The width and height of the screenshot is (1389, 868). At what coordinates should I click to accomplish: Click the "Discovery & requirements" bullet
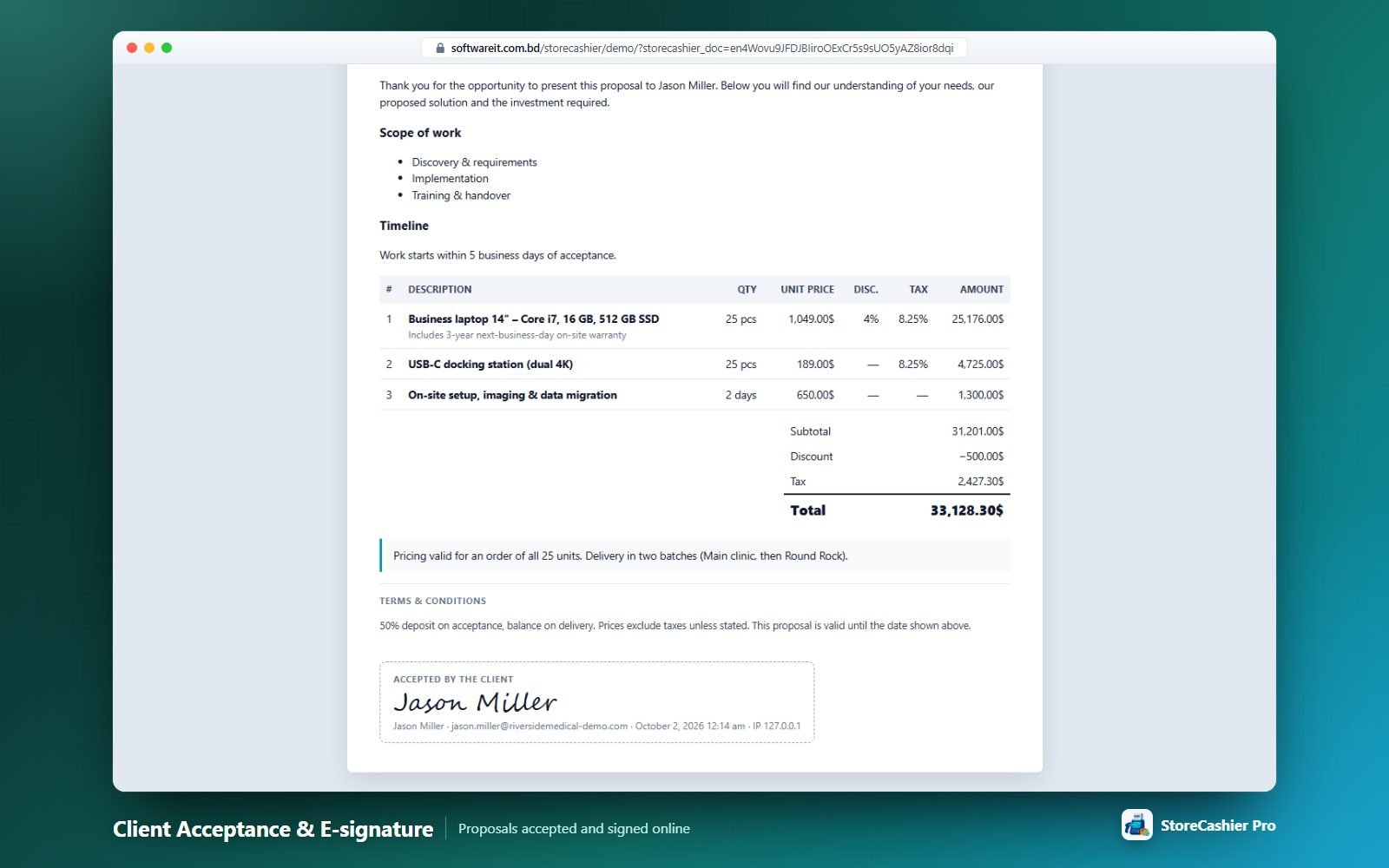(474, 162)
